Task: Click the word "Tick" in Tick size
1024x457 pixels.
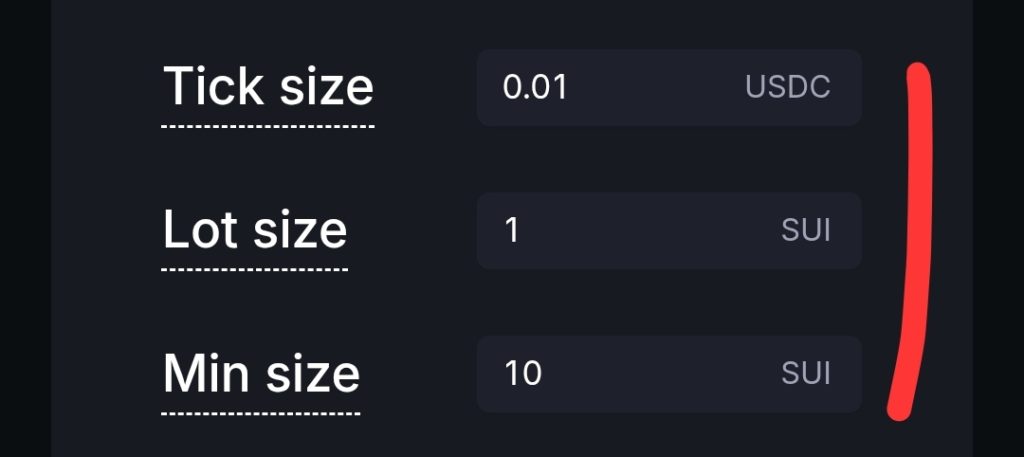Action: pyautogui.click(x=204, y=86)
